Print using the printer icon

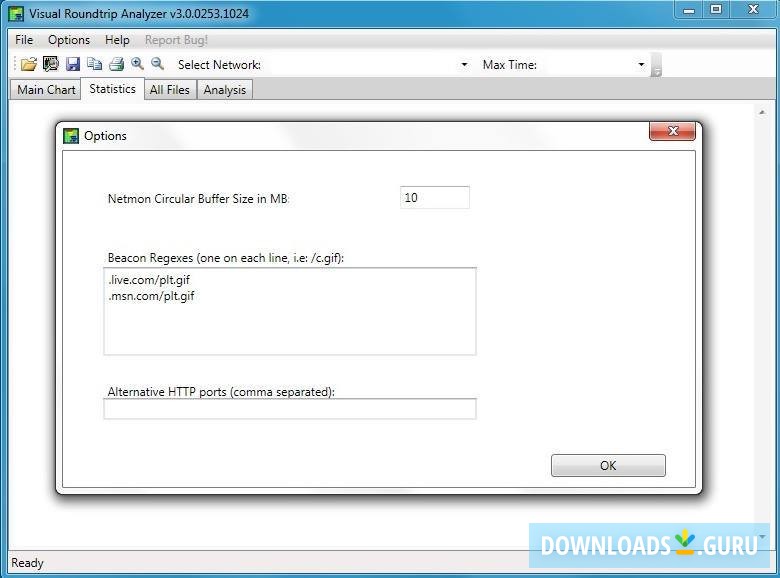click(116, 64)
